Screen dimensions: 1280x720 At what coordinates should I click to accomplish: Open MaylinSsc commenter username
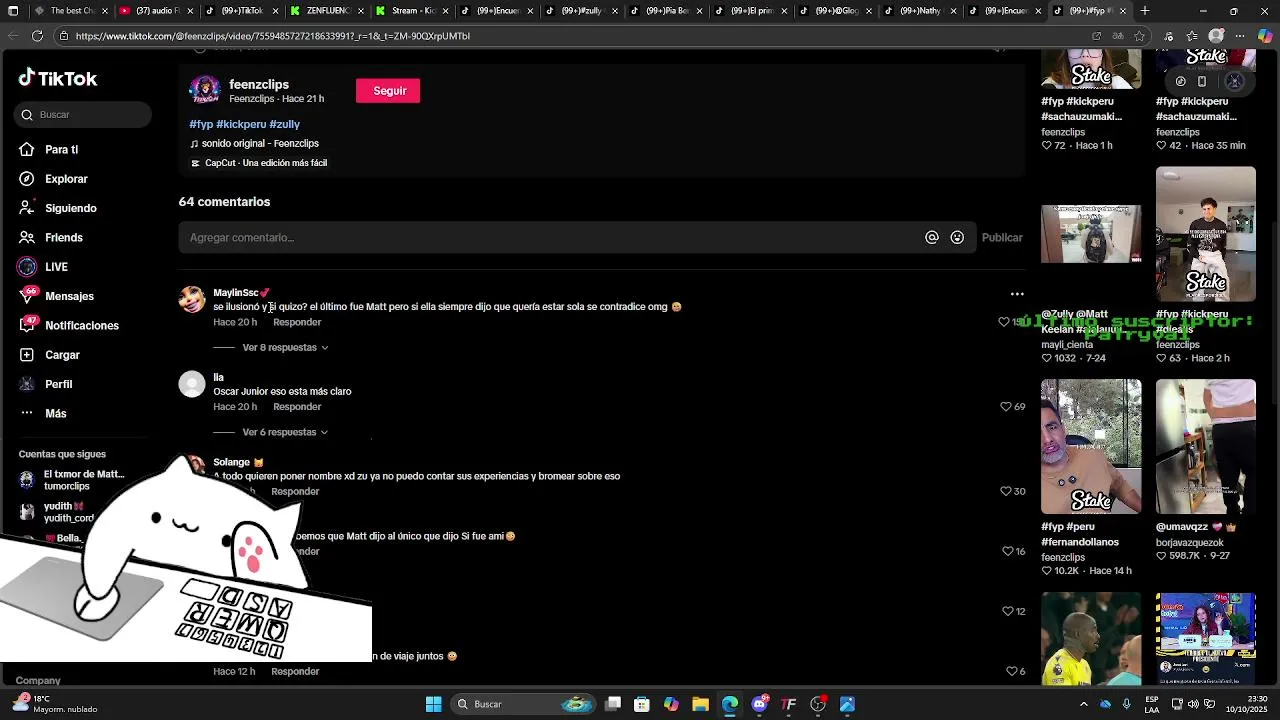point(236,293)
